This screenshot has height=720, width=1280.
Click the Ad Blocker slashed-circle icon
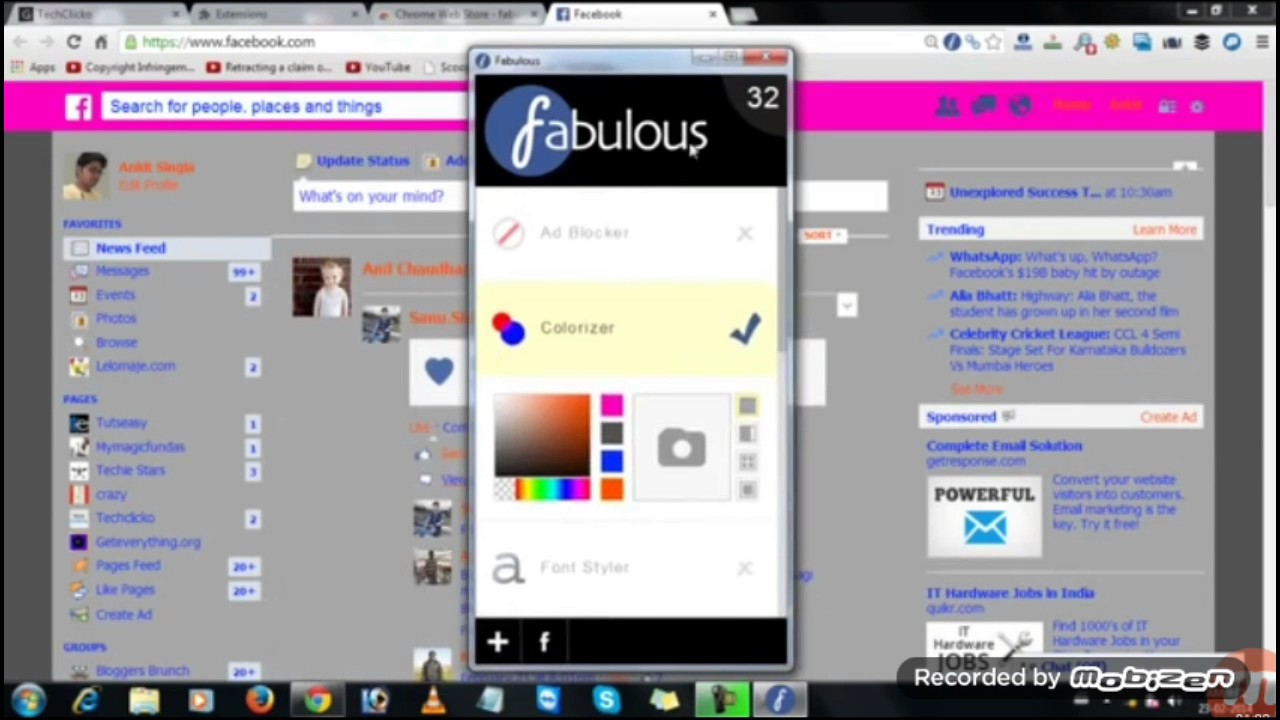pyautogui.click(x=508, y=233)
